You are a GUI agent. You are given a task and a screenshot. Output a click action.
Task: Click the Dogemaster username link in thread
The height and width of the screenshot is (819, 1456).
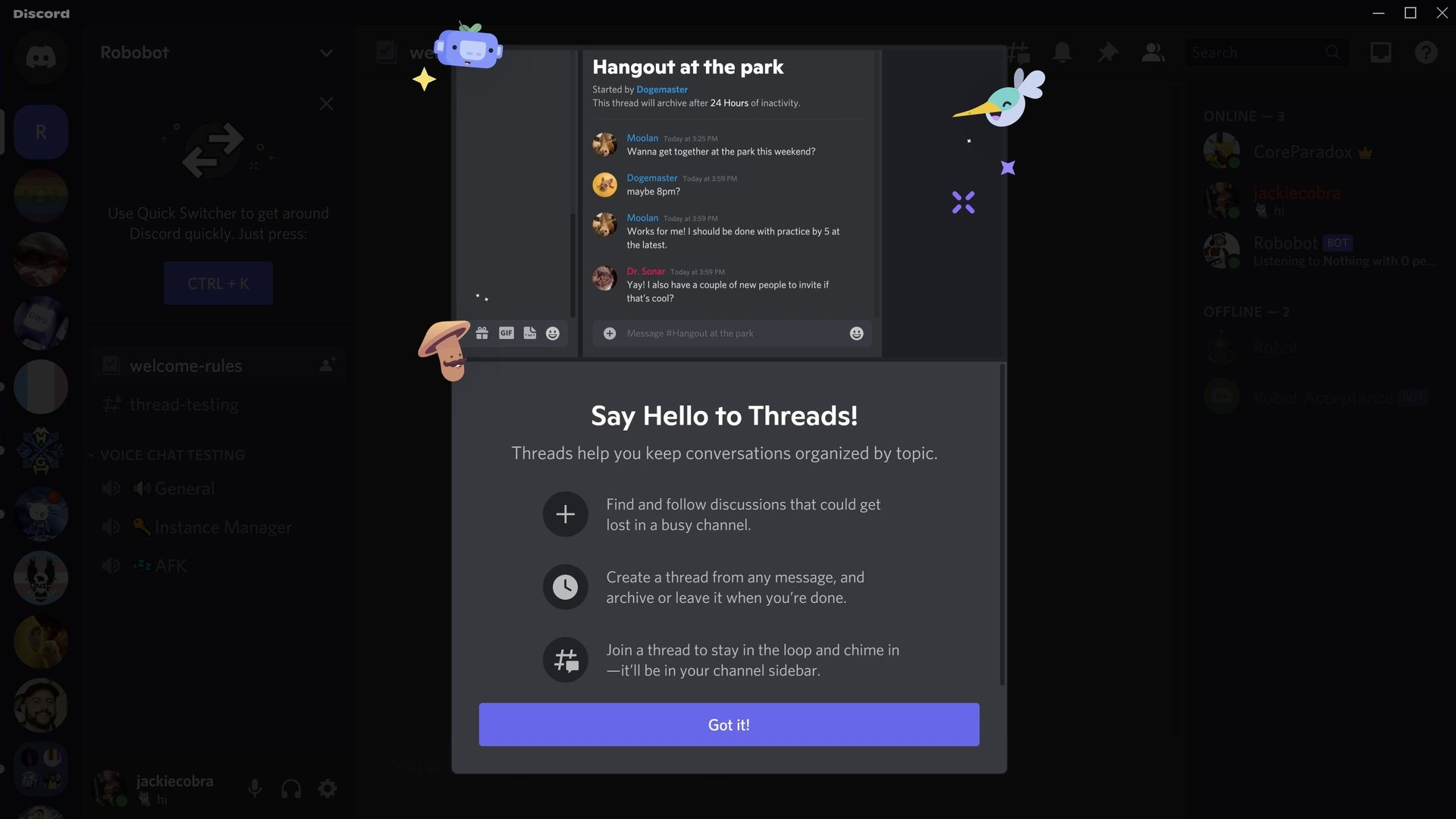[x=651, y=178]
